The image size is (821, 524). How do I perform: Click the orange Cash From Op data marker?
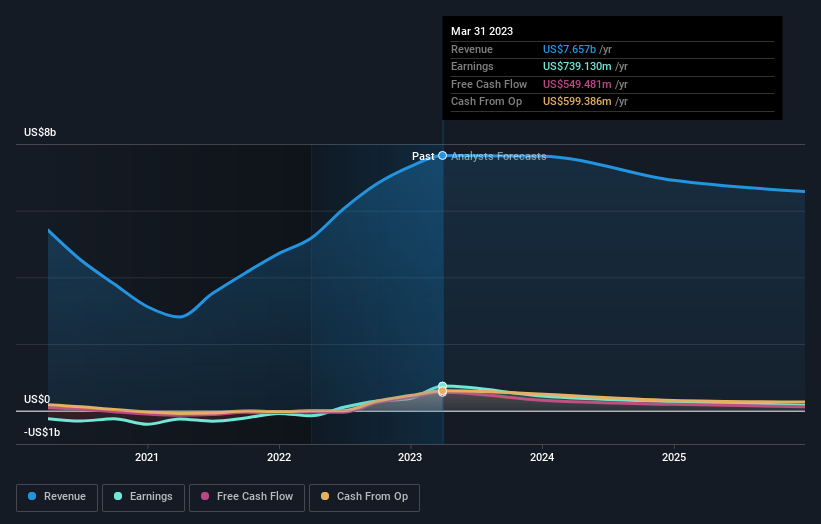[442, 391]
